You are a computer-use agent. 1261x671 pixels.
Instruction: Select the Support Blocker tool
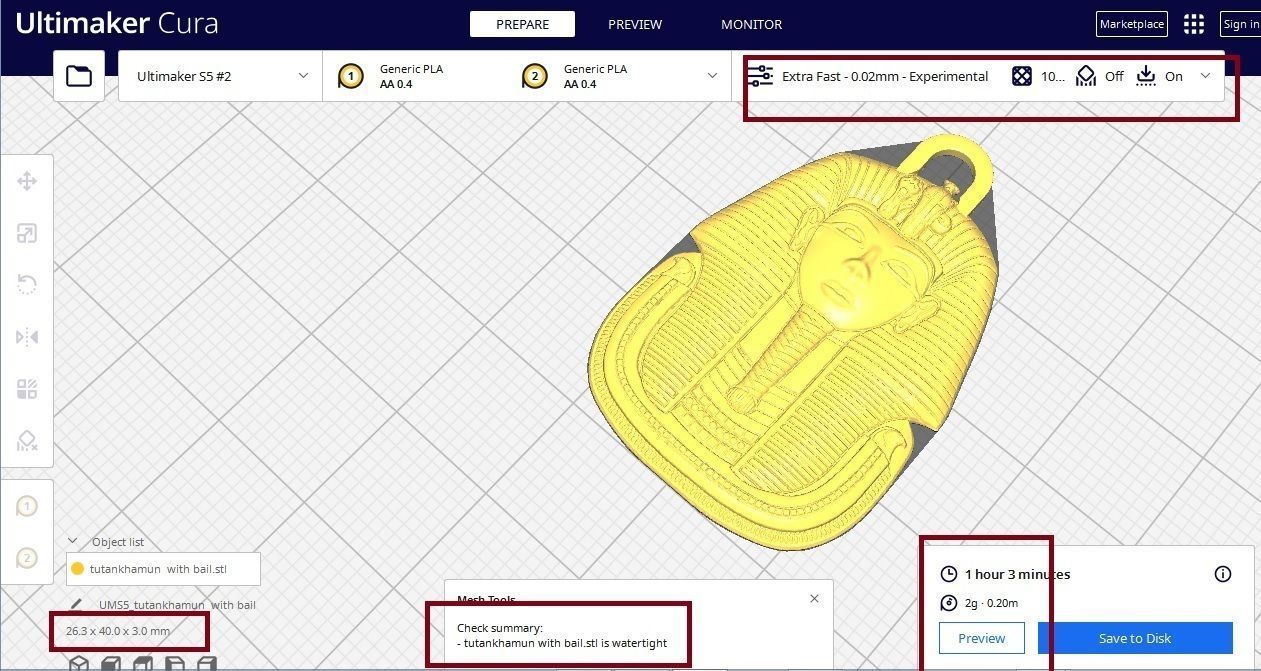tap(27, 441)
